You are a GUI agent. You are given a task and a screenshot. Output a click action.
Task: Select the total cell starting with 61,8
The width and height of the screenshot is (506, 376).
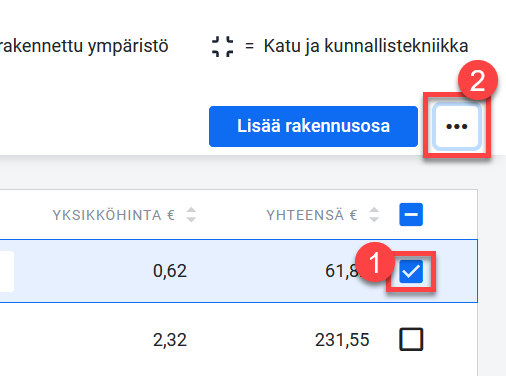point(342,271)
